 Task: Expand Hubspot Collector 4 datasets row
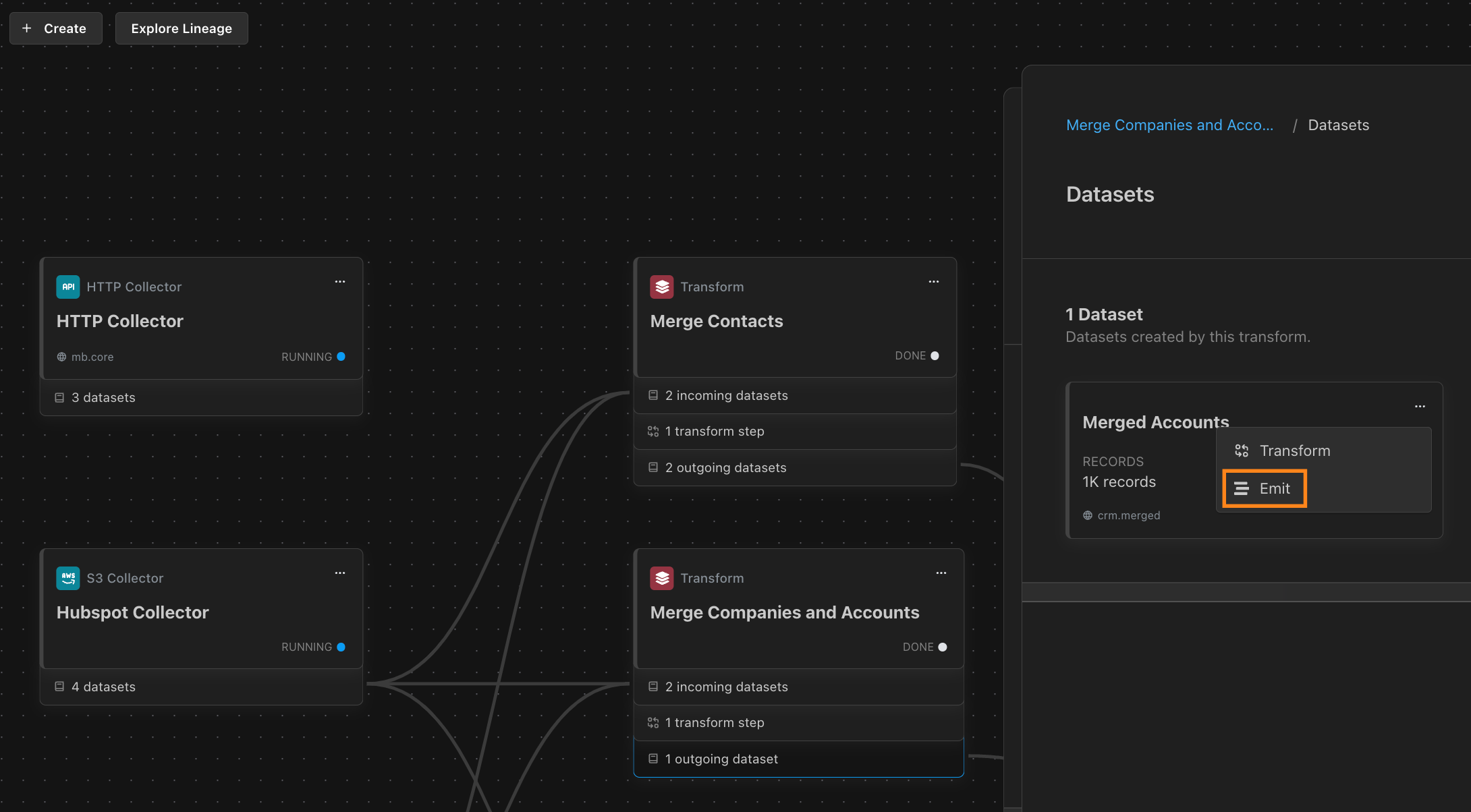201,687
